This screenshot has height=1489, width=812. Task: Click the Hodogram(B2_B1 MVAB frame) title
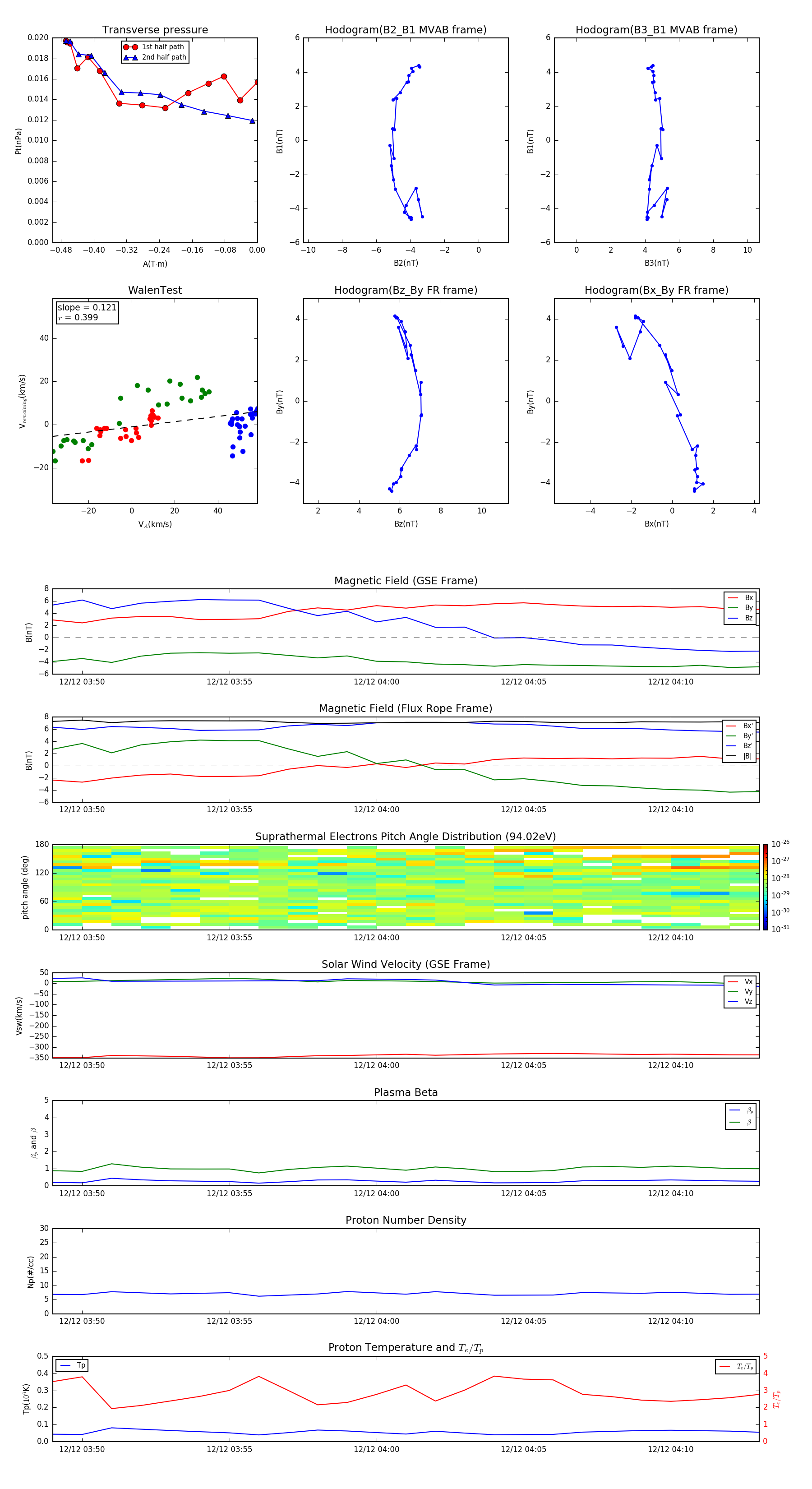405,30
